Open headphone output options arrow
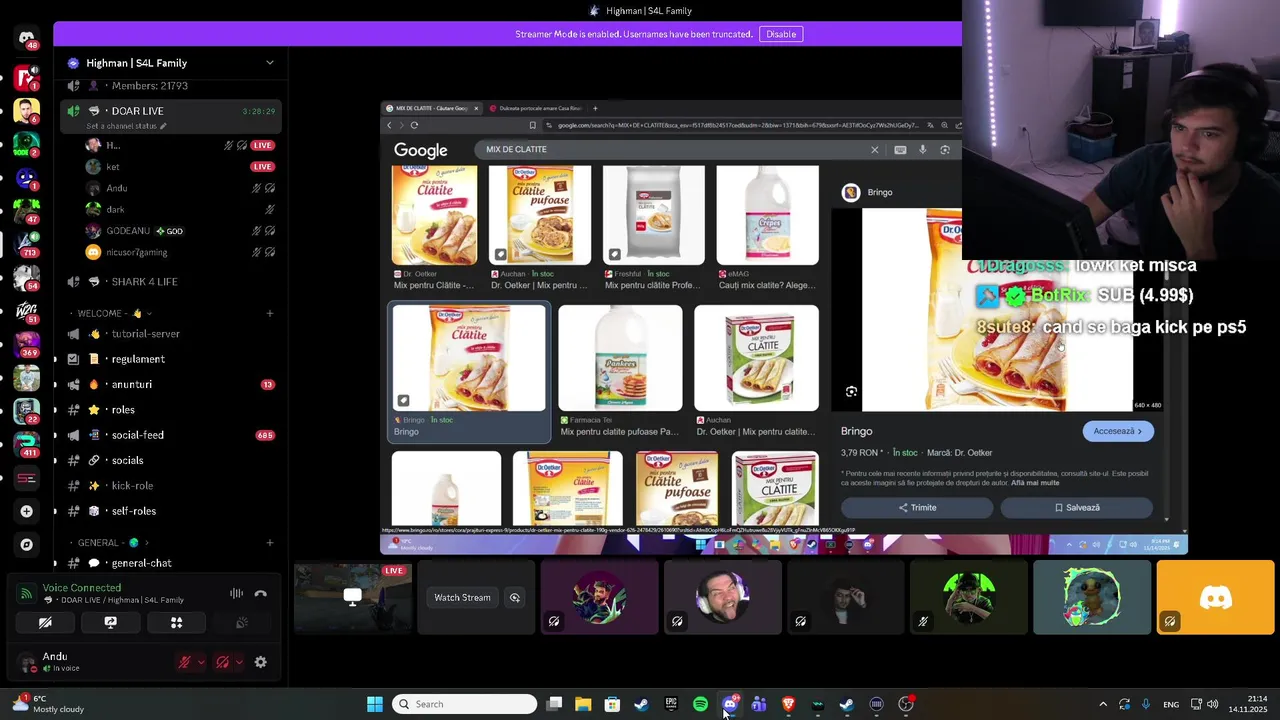Image resolution: width=1280 pixels, height=720 pixels. tap(239, 662)
